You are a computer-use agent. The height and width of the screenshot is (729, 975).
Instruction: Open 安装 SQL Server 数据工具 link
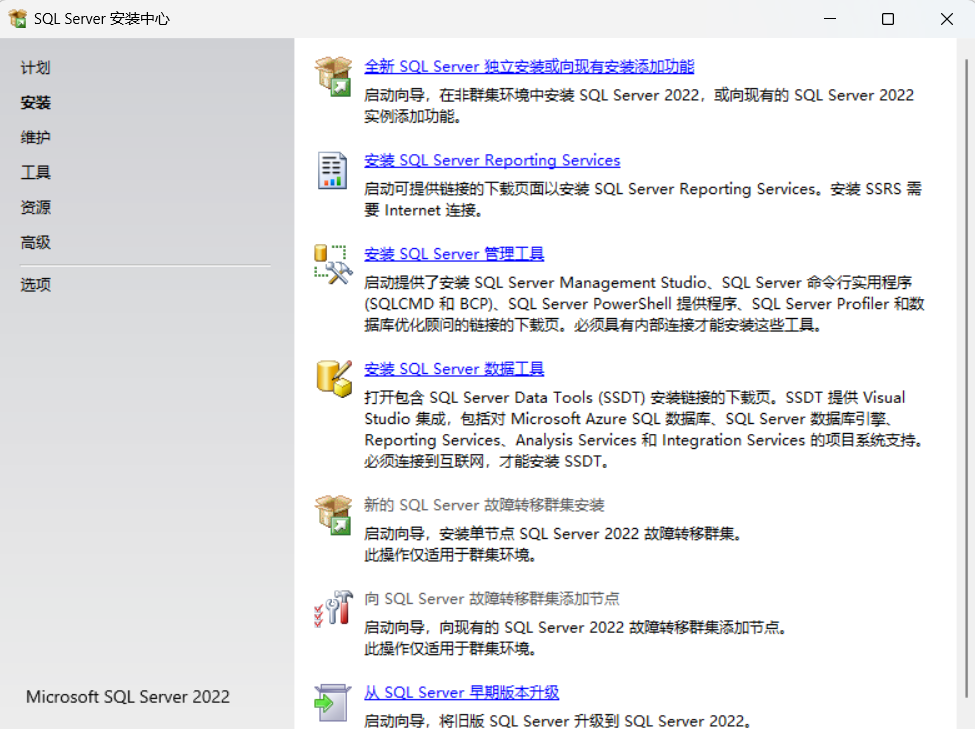(x=454, y=369)
